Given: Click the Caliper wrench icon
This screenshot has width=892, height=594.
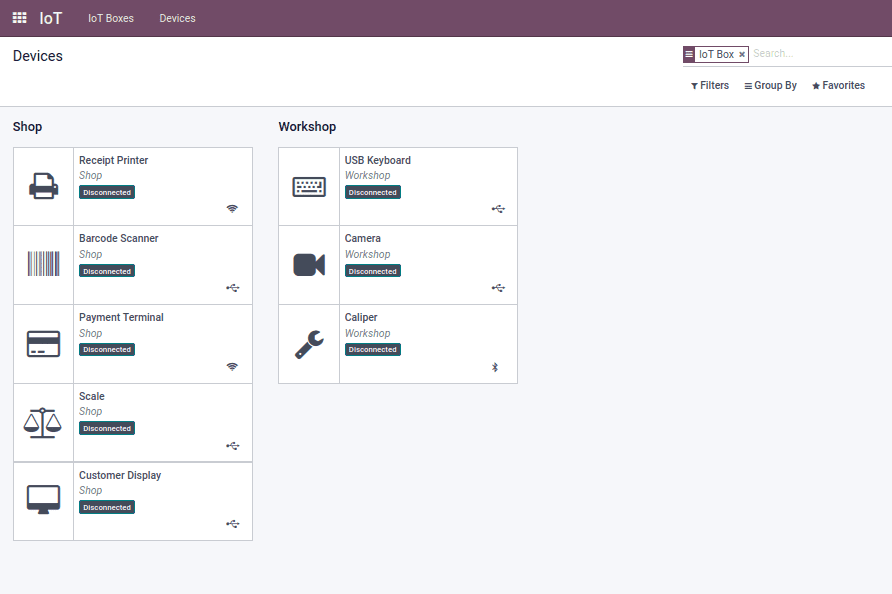Looking at the screenshot, I should click(x=309, y=344).
